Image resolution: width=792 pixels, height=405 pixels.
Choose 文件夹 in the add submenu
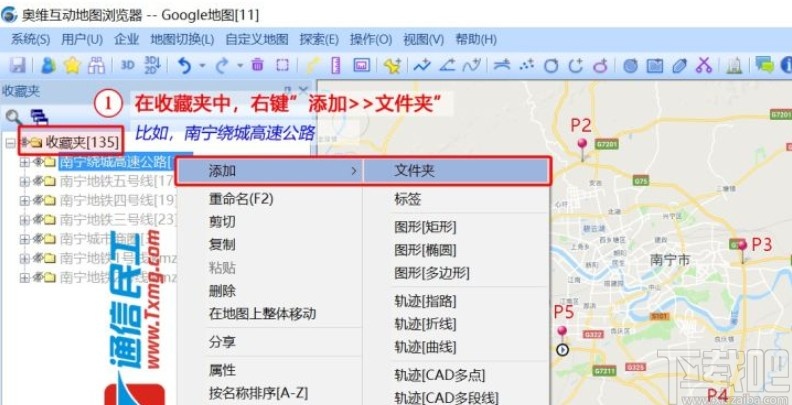(456, 171)
